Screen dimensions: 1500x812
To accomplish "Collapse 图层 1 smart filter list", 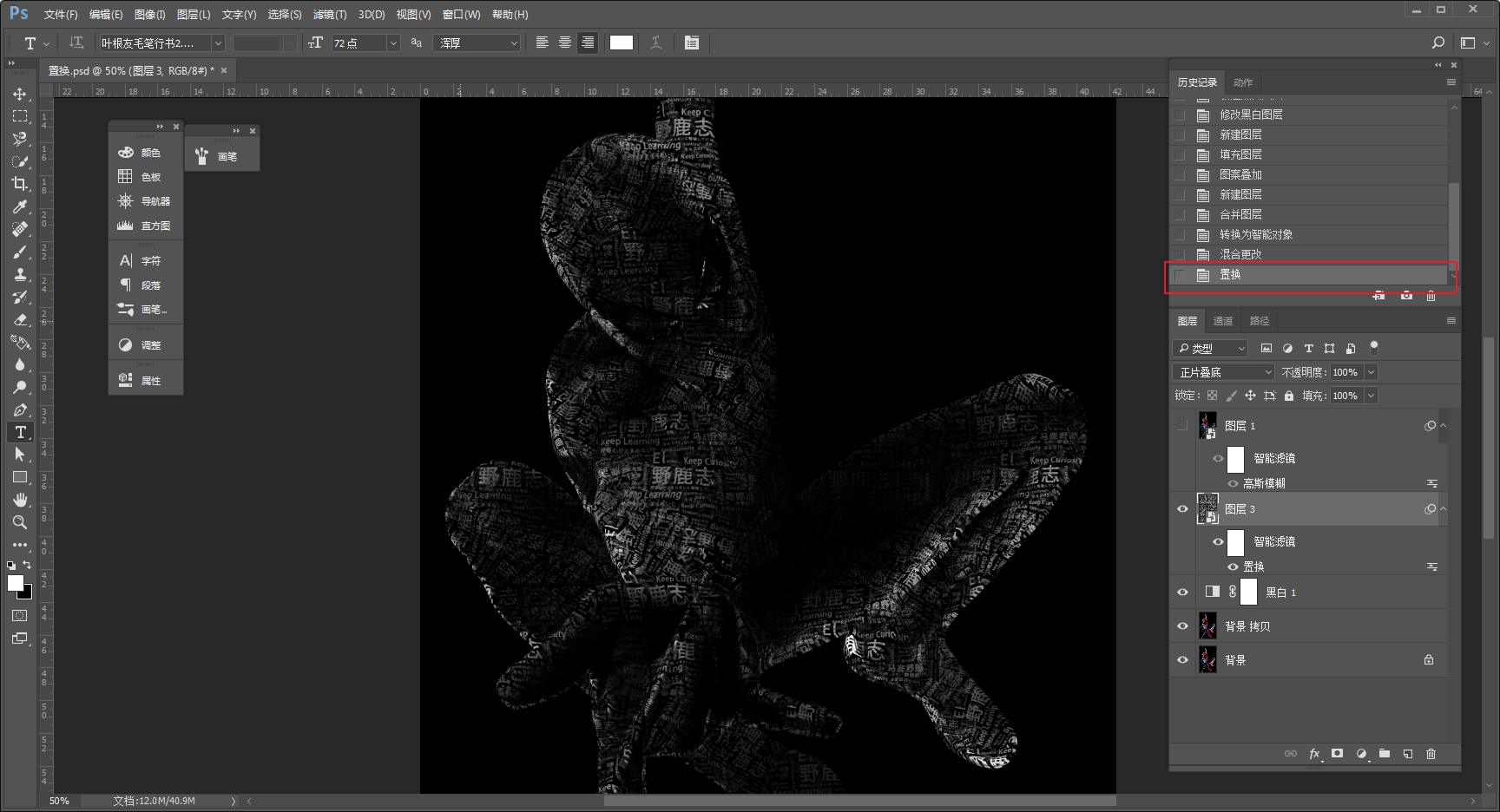I will click(x=1443, y=425).
